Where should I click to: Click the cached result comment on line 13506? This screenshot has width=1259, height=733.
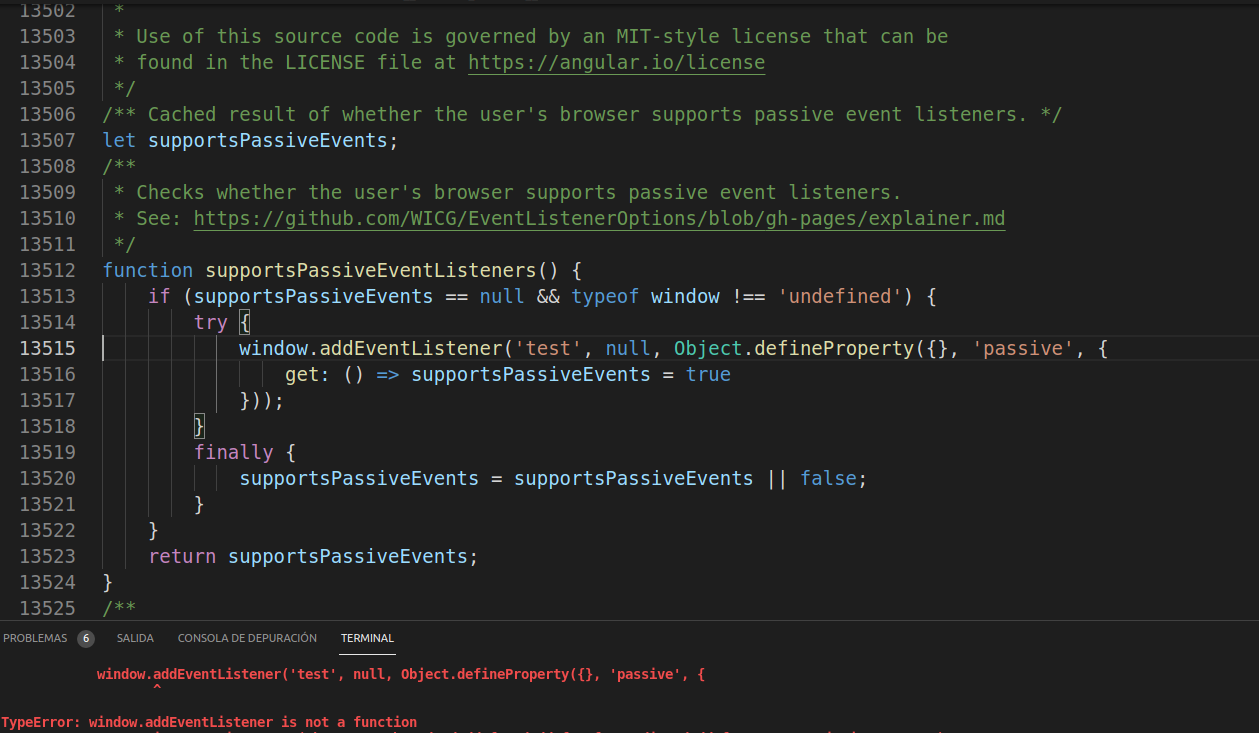tap(580, 114)
